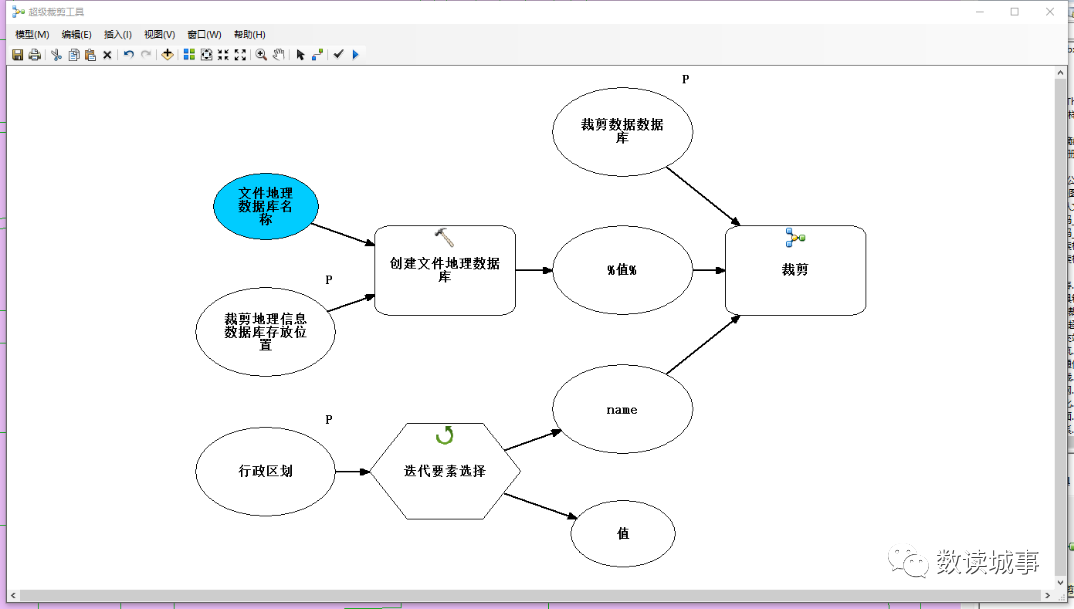Click the Undo arrow icon

[x=129, y=55]
